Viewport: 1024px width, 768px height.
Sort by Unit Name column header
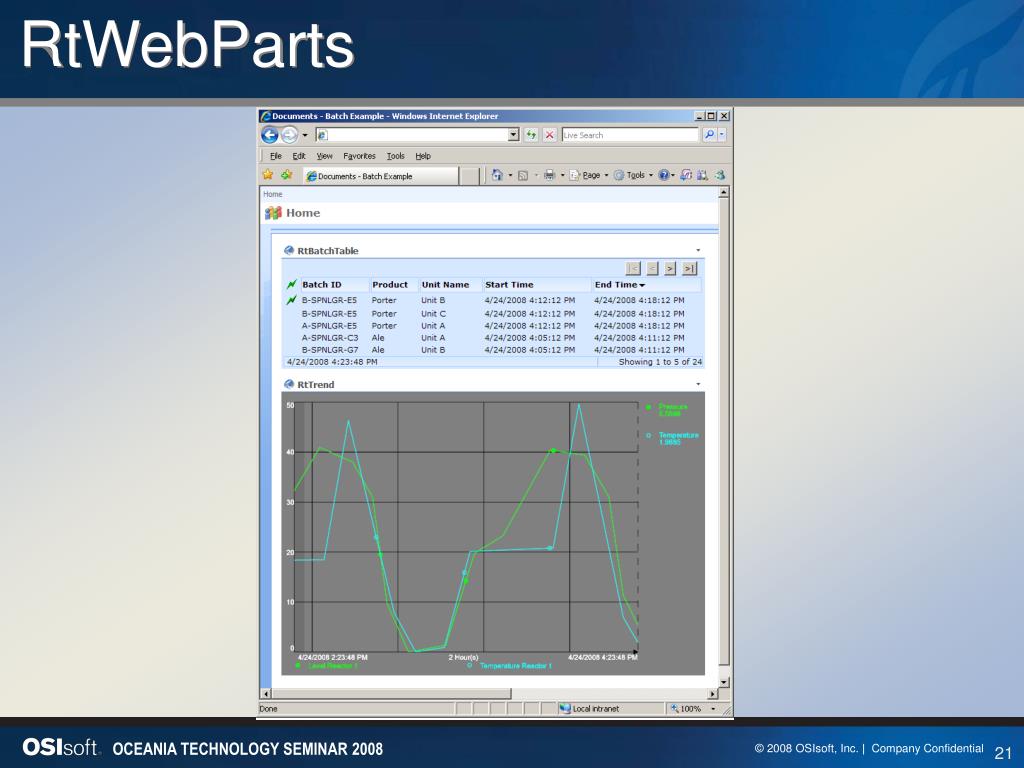[x=445, y=285]
